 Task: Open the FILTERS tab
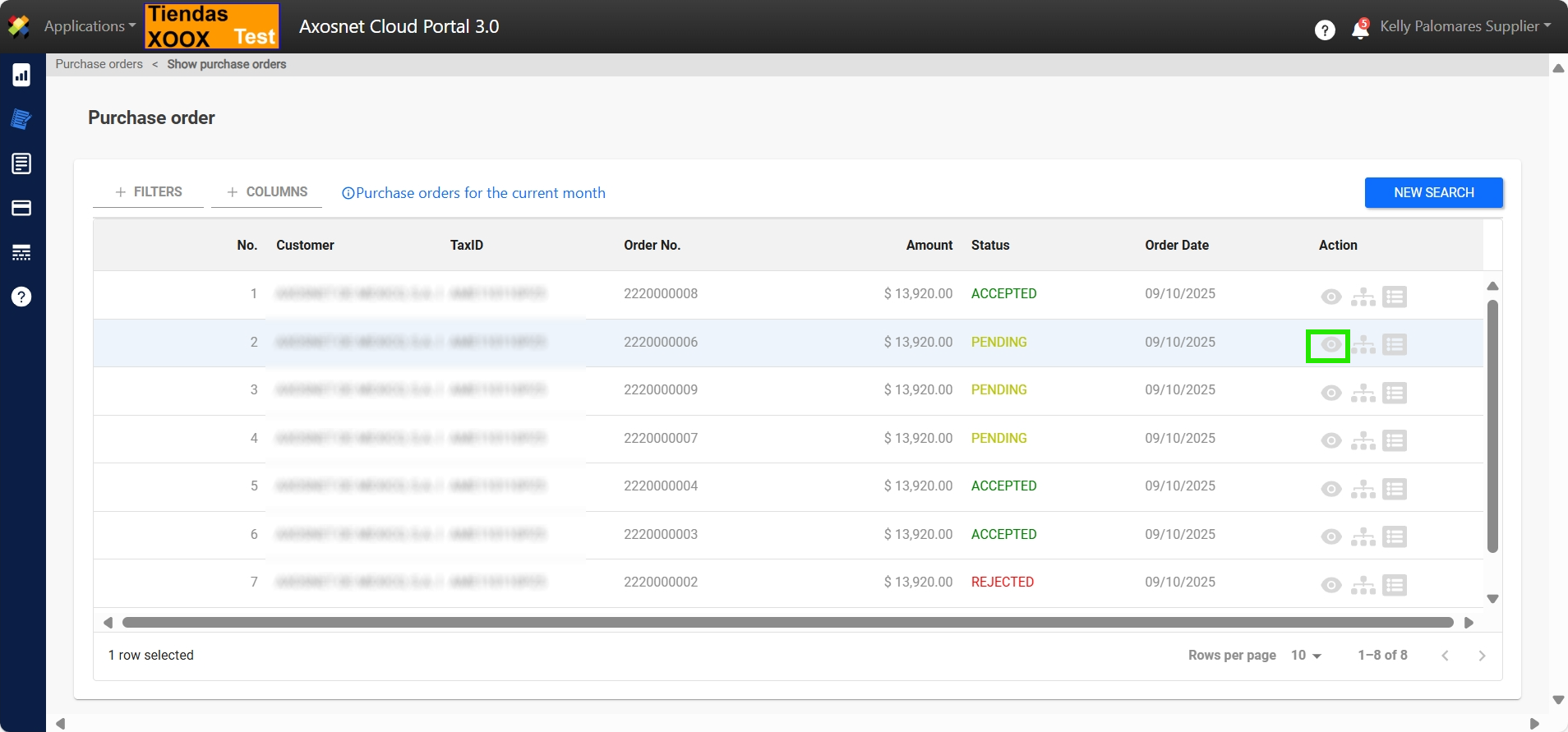point(149,192)
